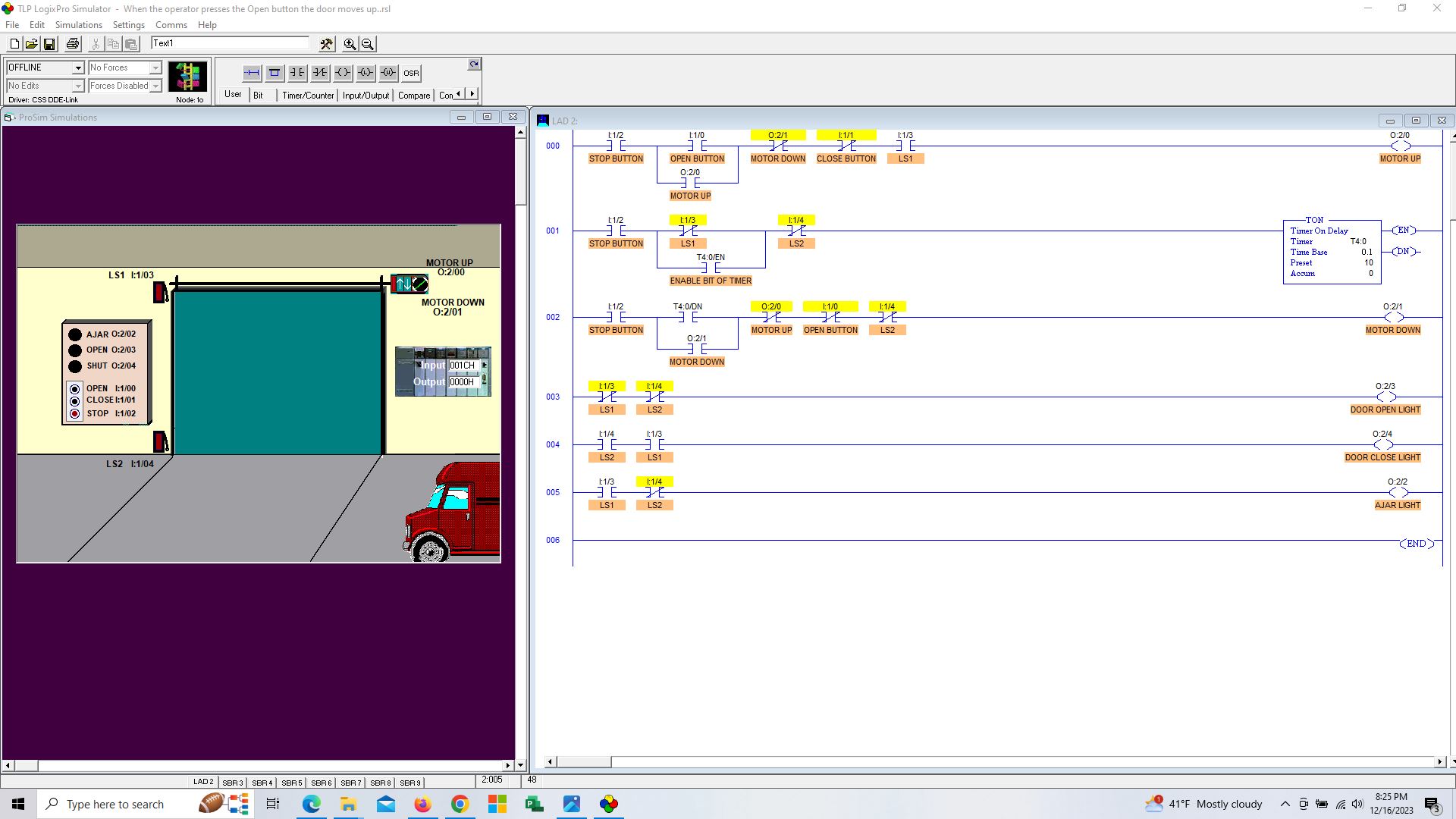
Task: Select the OSR one-shot instruction
Action: click(x=410, y=73)
